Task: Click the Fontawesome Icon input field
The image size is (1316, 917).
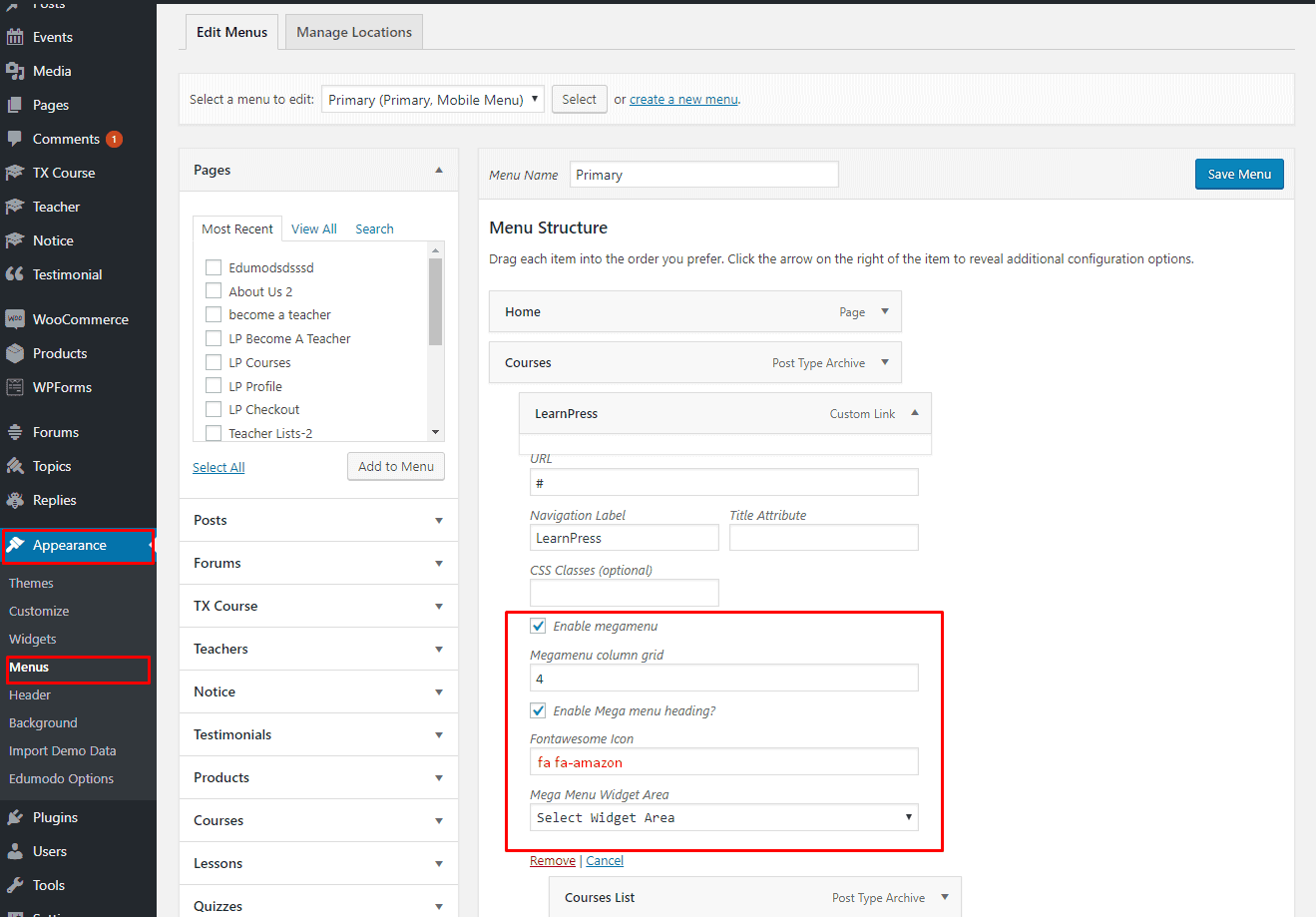Action: 723,762
